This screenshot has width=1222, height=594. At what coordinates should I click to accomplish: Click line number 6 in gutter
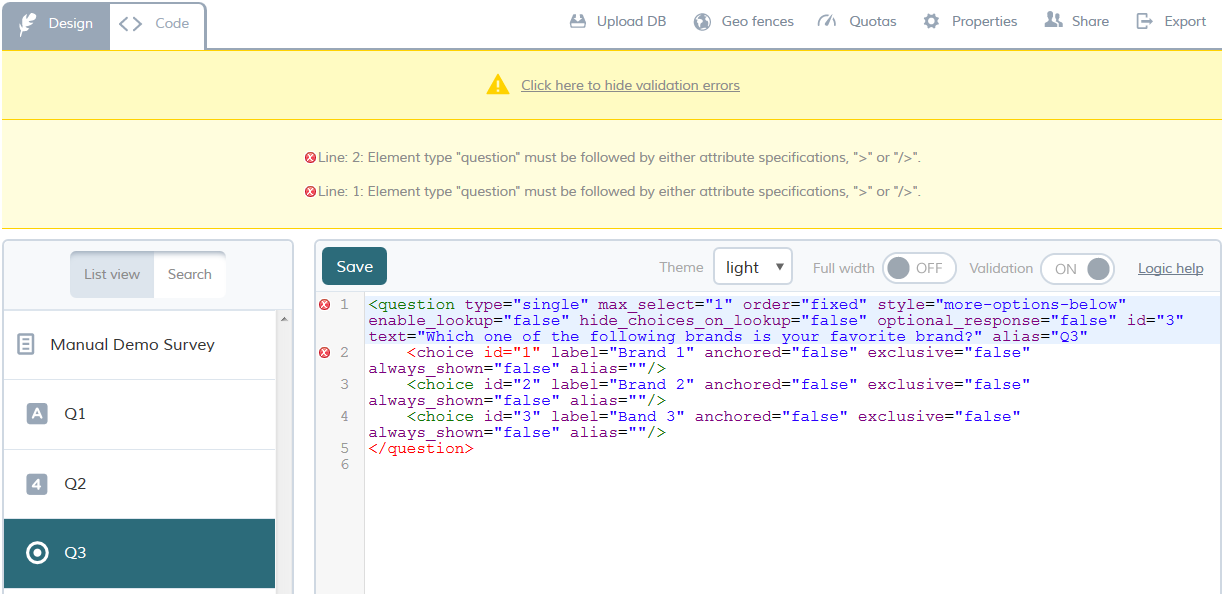pos(345,464)
